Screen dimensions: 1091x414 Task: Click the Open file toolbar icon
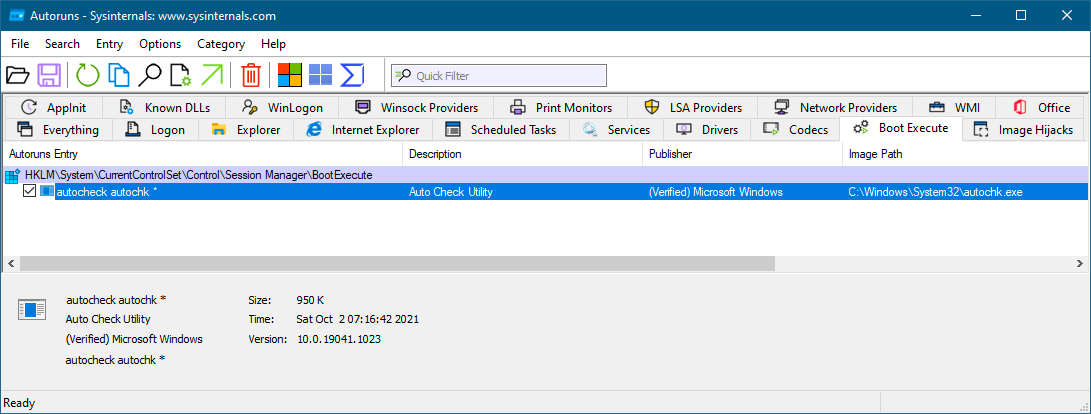18,75
